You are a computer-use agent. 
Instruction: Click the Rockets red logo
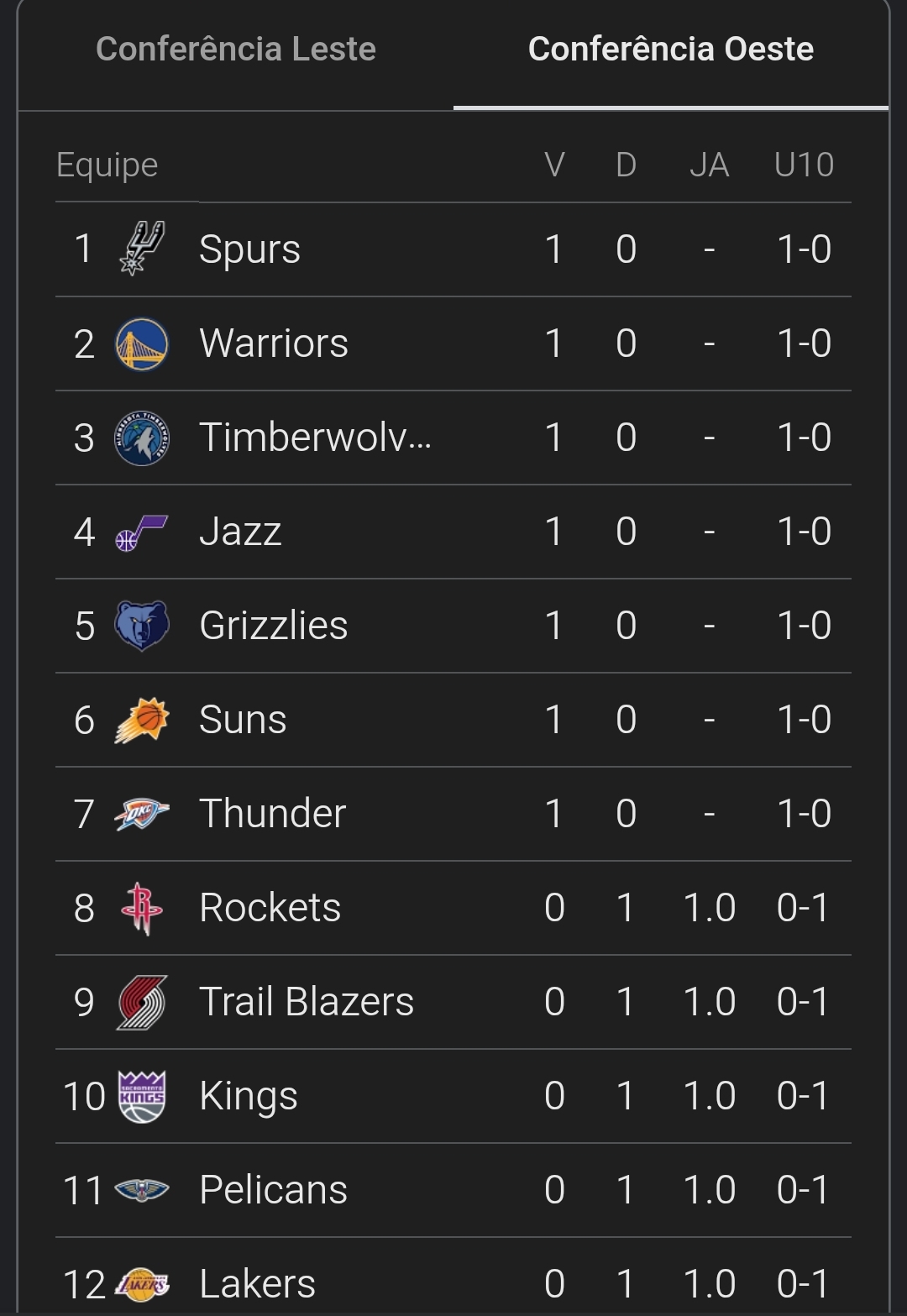point(142,908)
